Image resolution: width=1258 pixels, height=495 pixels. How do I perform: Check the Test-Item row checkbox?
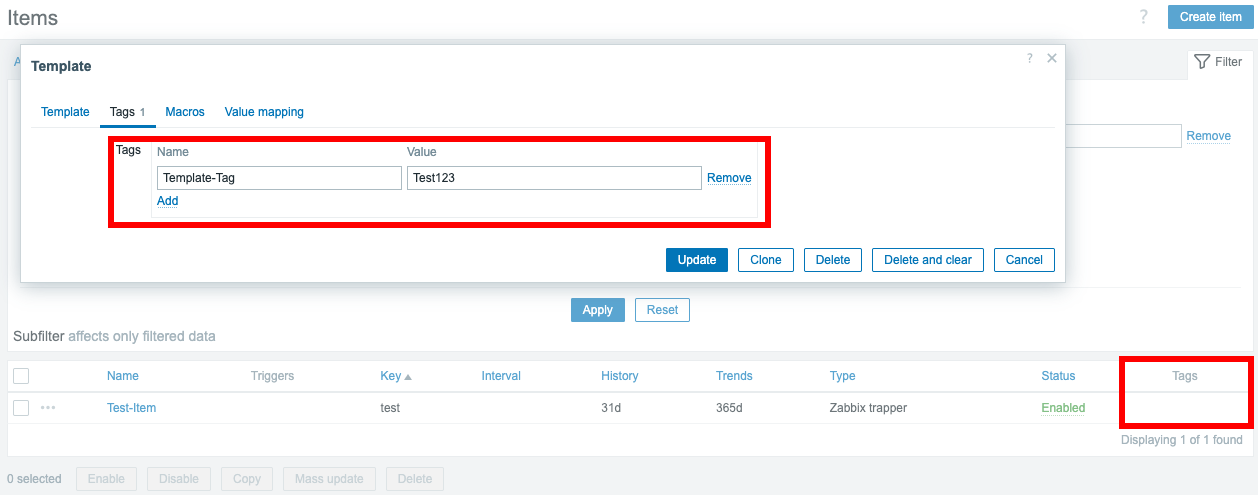21,408
